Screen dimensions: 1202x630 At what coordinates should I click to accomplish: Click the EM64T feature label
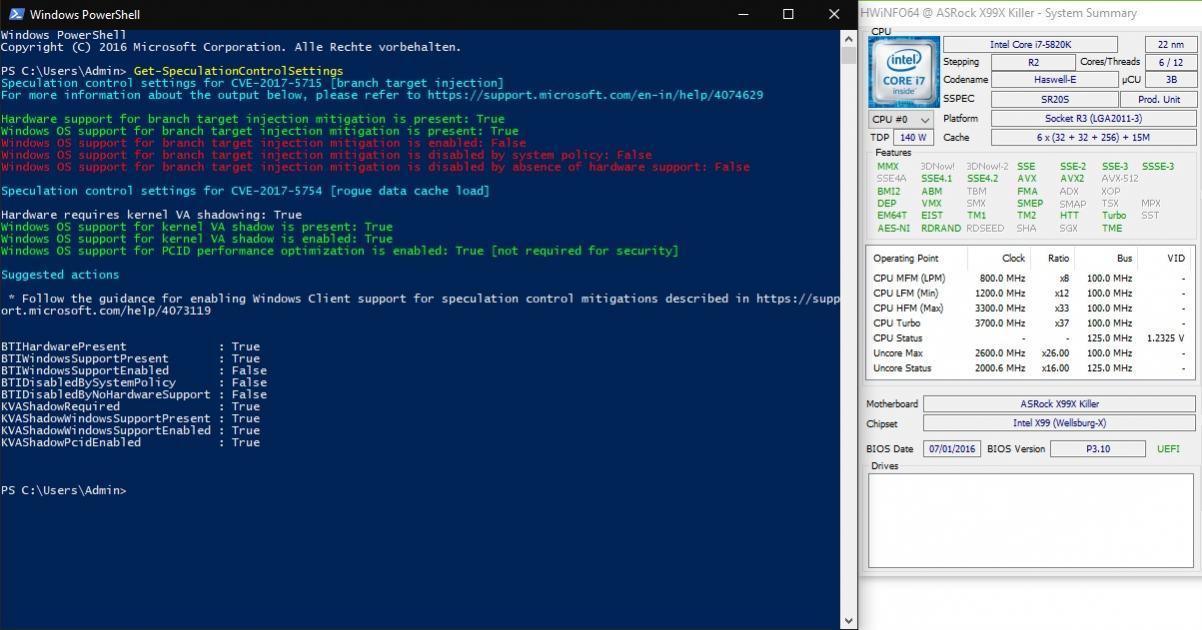(892, 215)
